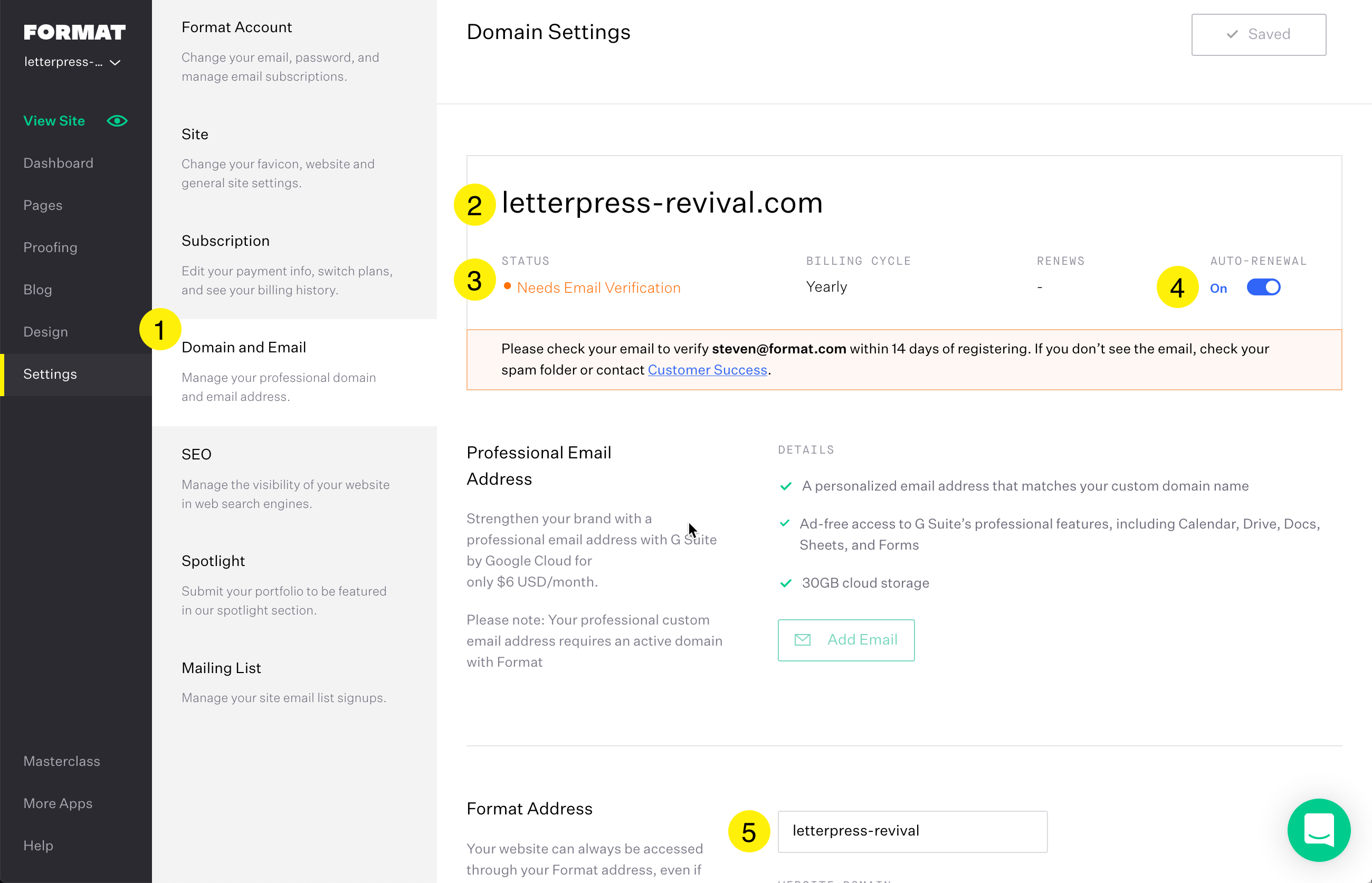Open Subscription settings section
Screen dimensions: 1372x883
[x=294, y=265]
